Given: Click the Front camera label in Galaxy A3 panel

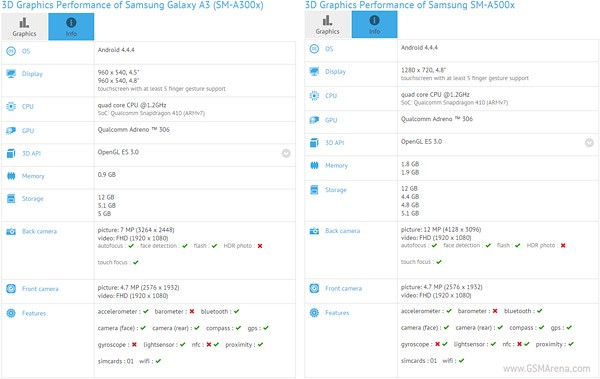Looking at the screenshot, I should (x=40, y=289).
